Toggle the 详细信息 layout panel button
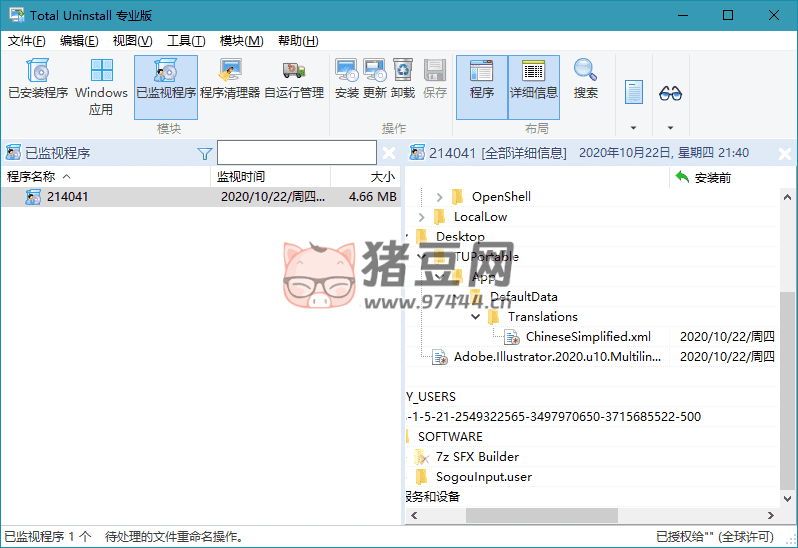 tap(533, 79)
